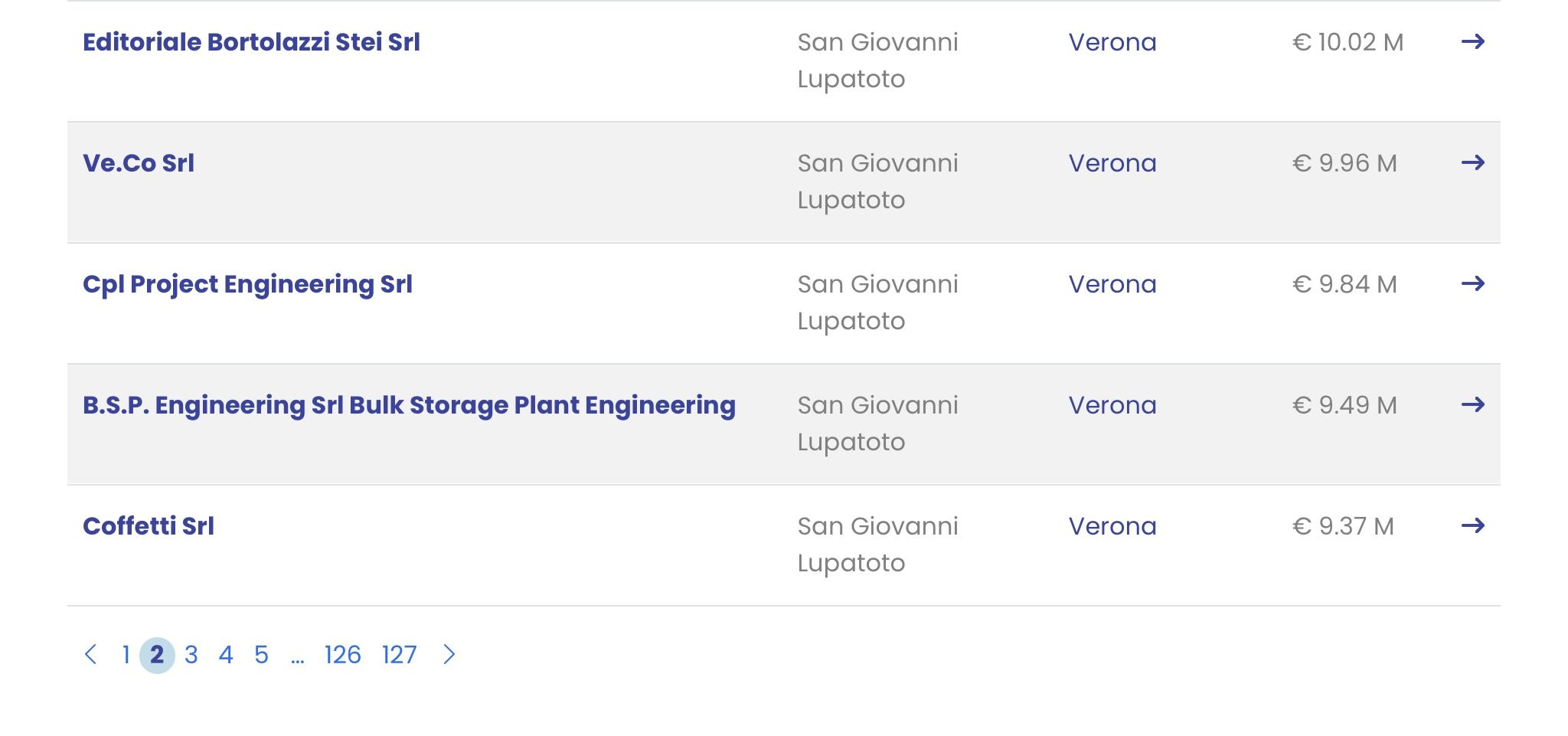Jump to page 1 in pagination
The width and height of the screenshot is (1568, 736).
[x=126, y=655]
